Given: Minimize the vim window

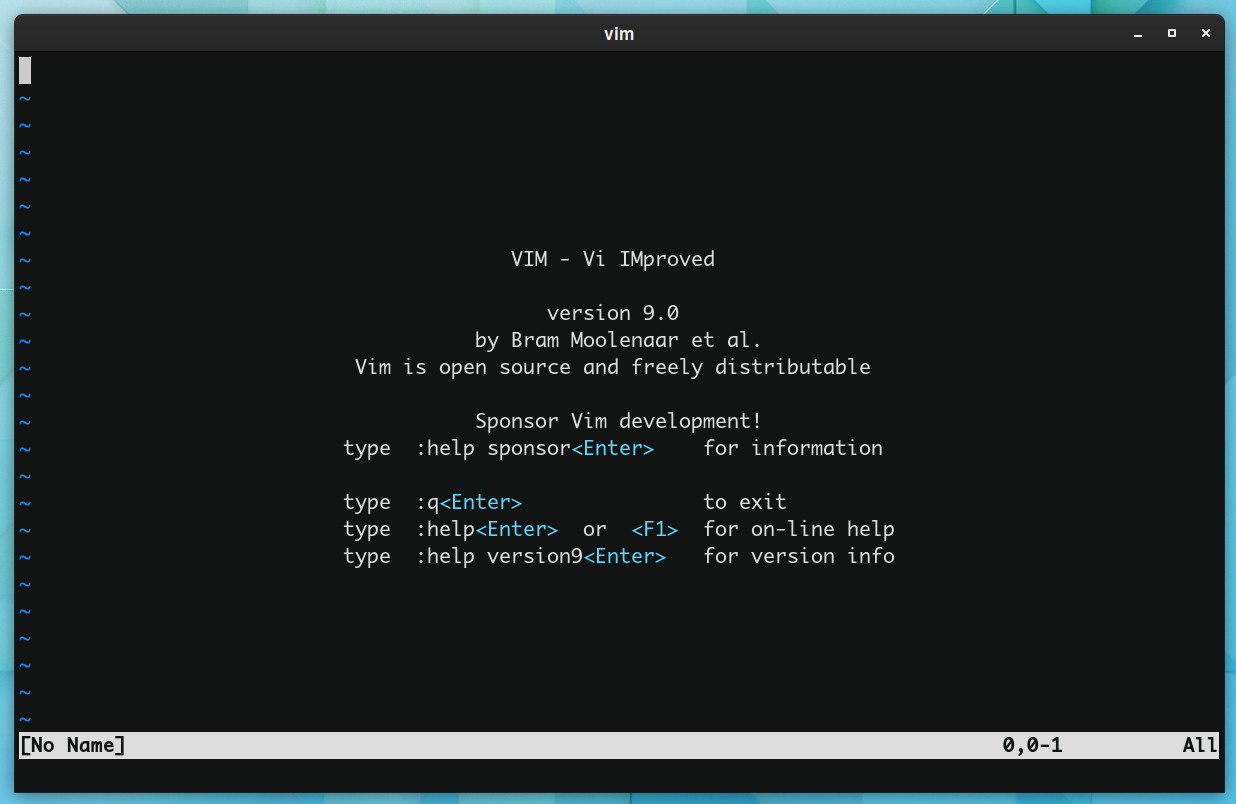Looking at the screenshot, I should (x=1138, y=33).
